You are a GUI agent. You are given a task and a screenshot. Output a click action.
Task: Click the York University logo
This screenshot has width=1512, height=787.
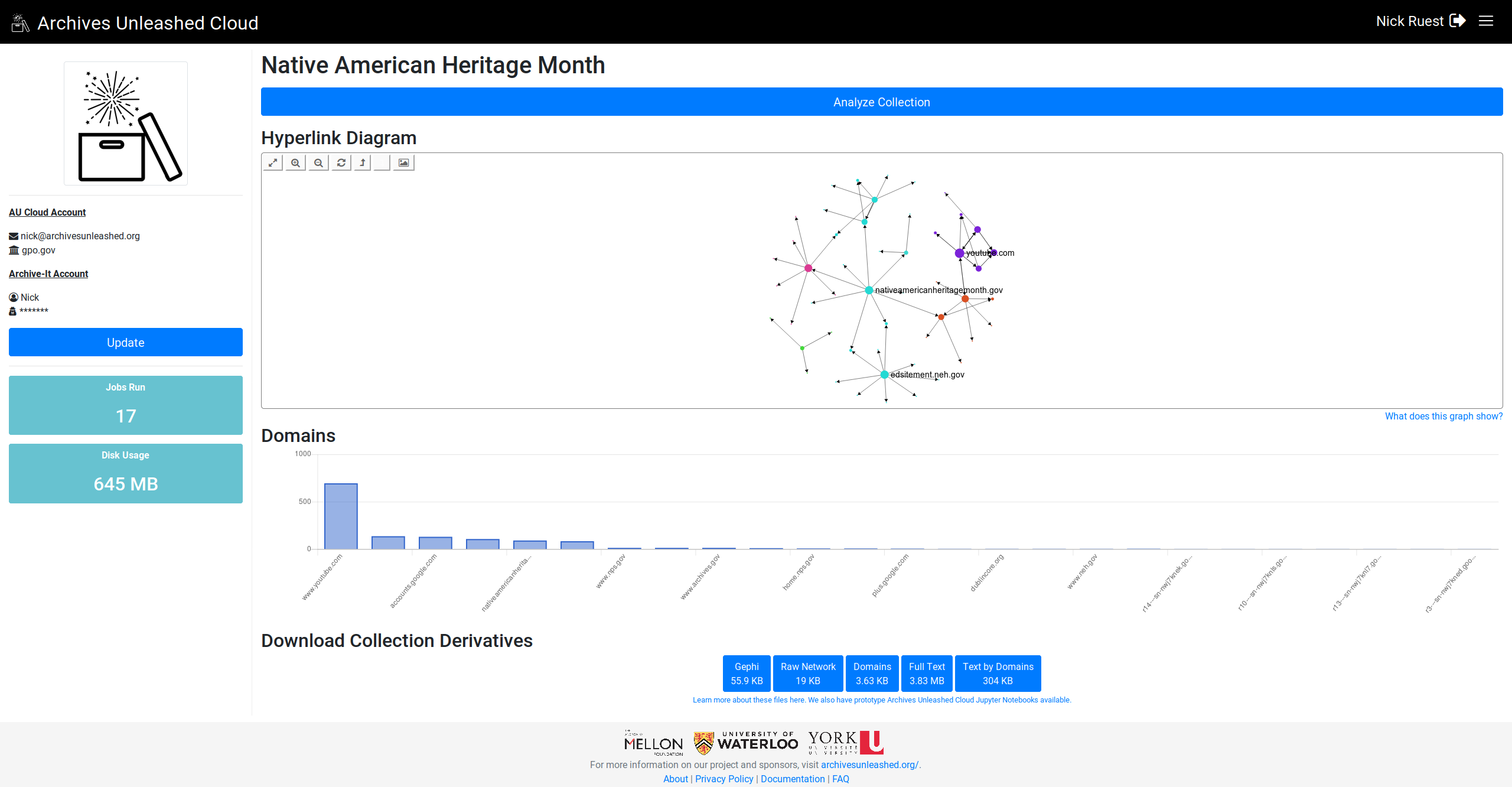846,743
